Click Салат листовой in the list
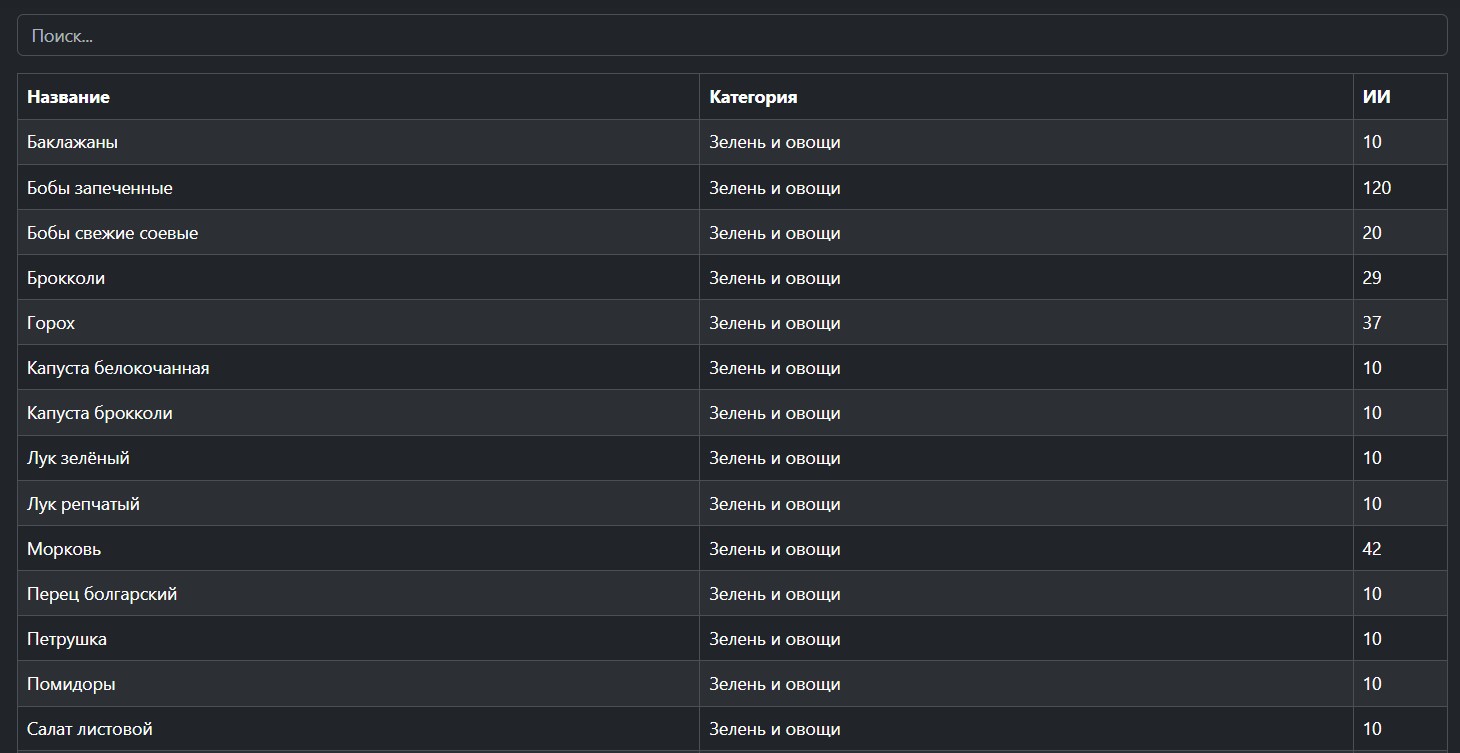The width and height of the screenshot is (1460, 753). point(90,729)
